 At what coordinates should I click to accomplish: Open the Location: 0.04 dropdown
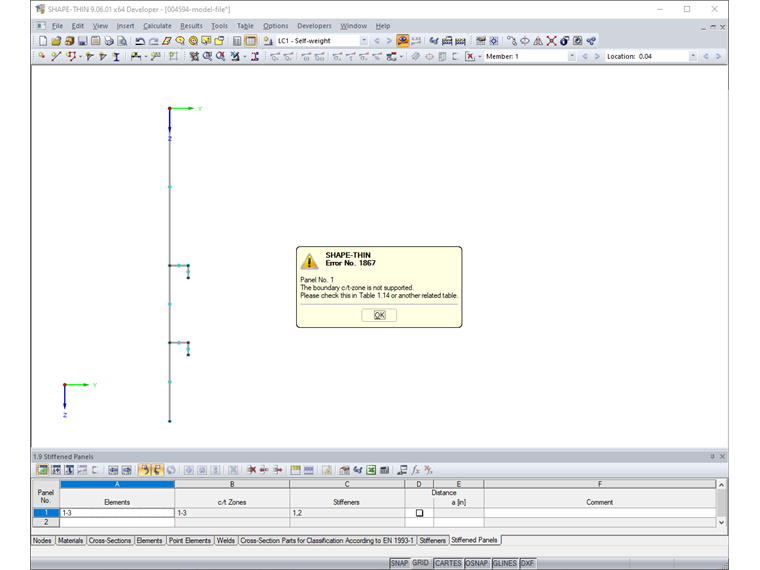(x=693, y=57)
